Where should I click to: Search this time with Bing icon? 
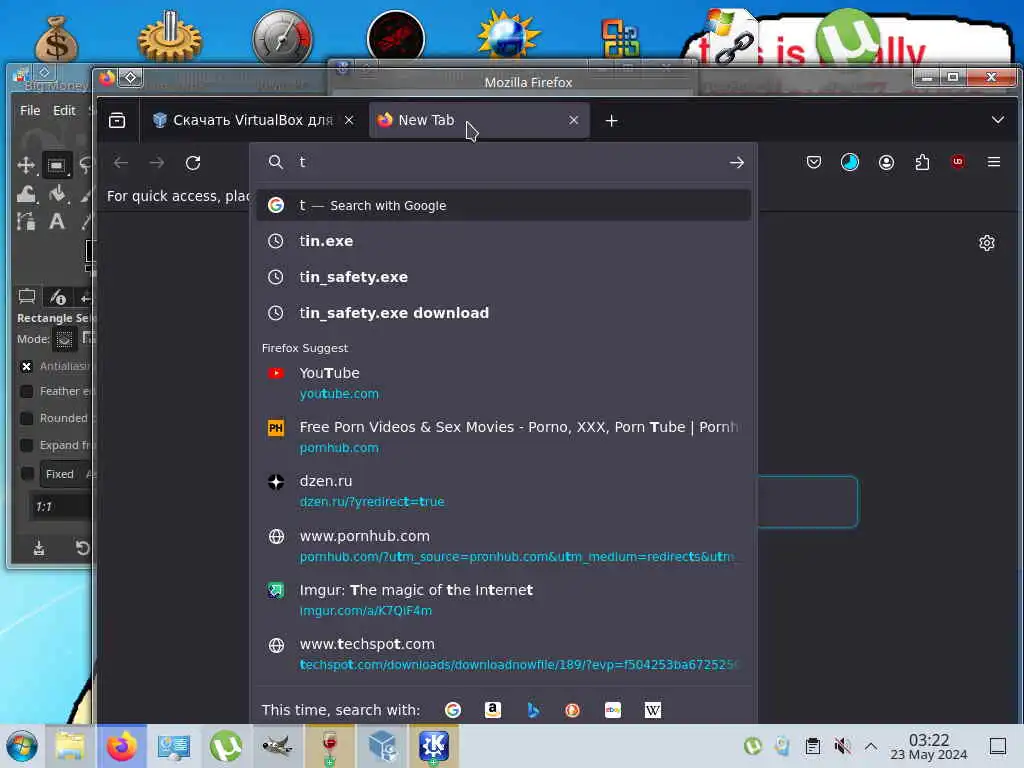pos(533,710)
